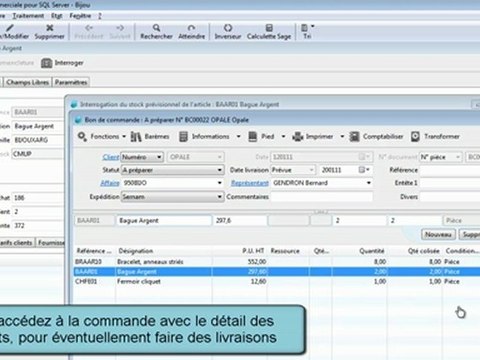Click in the Commentaires field

click(x=321, y=197)
